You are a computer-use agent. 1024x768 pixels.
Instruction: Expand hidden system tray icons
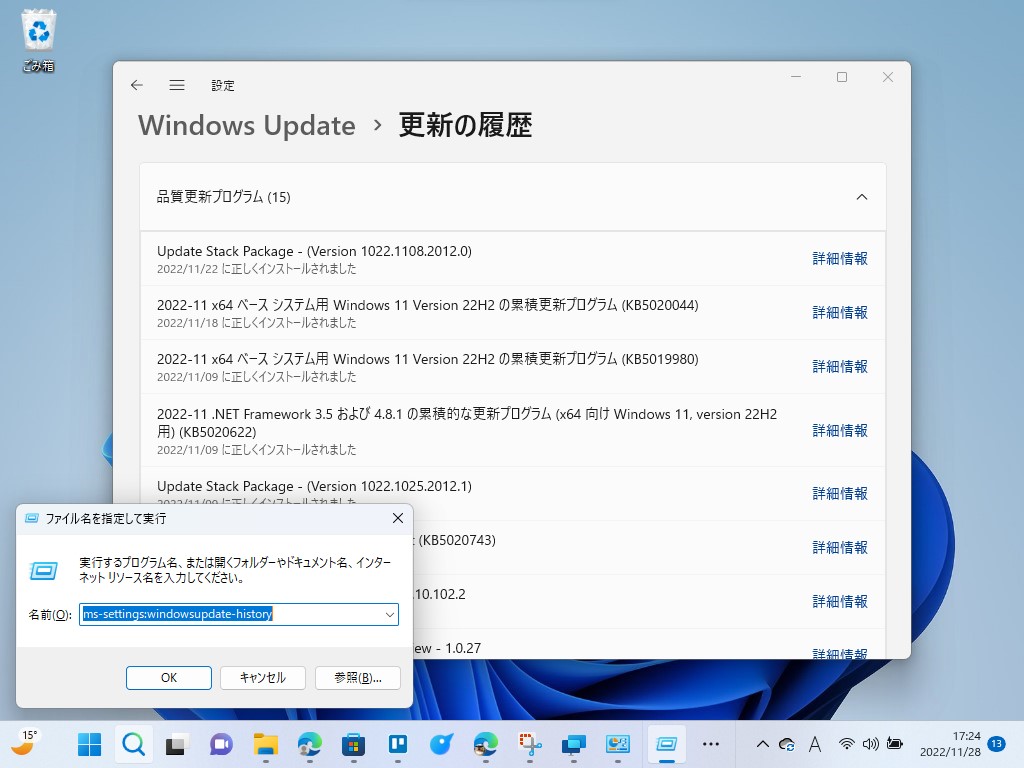tap(762, 744)
